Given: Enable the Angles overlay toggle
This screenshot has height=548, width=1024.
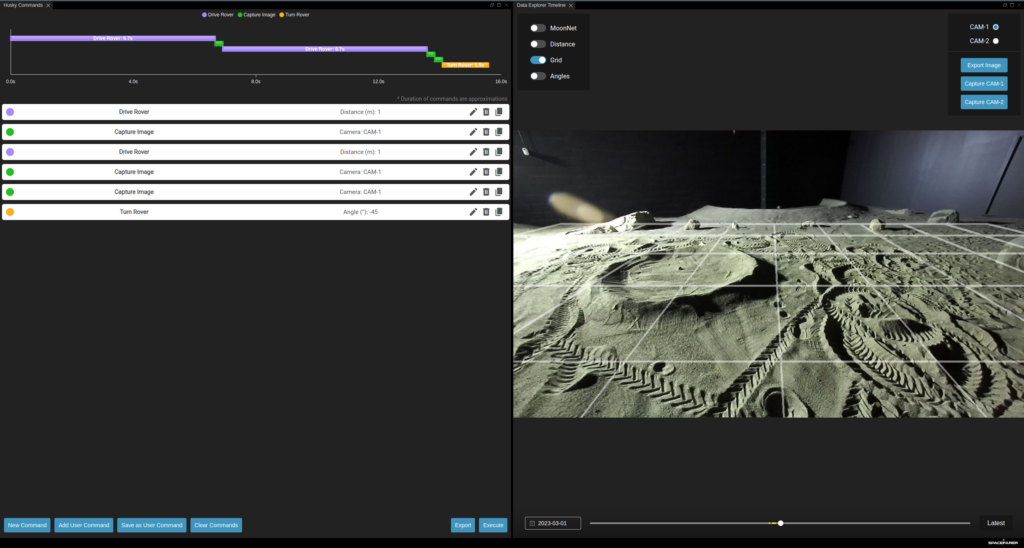Looking at the screenshot, I should [x=537, y=76].
